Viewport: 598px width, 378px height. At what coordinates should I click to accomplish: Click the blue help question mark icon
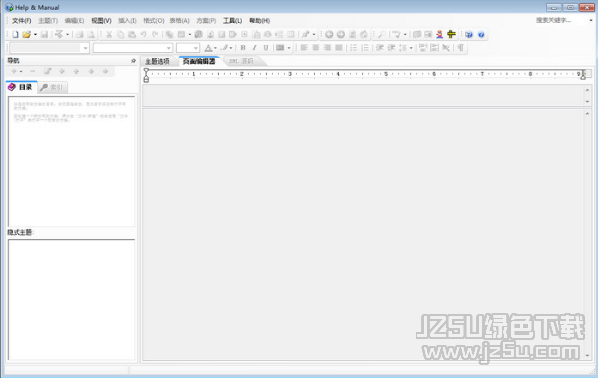(x=481, y=35)
